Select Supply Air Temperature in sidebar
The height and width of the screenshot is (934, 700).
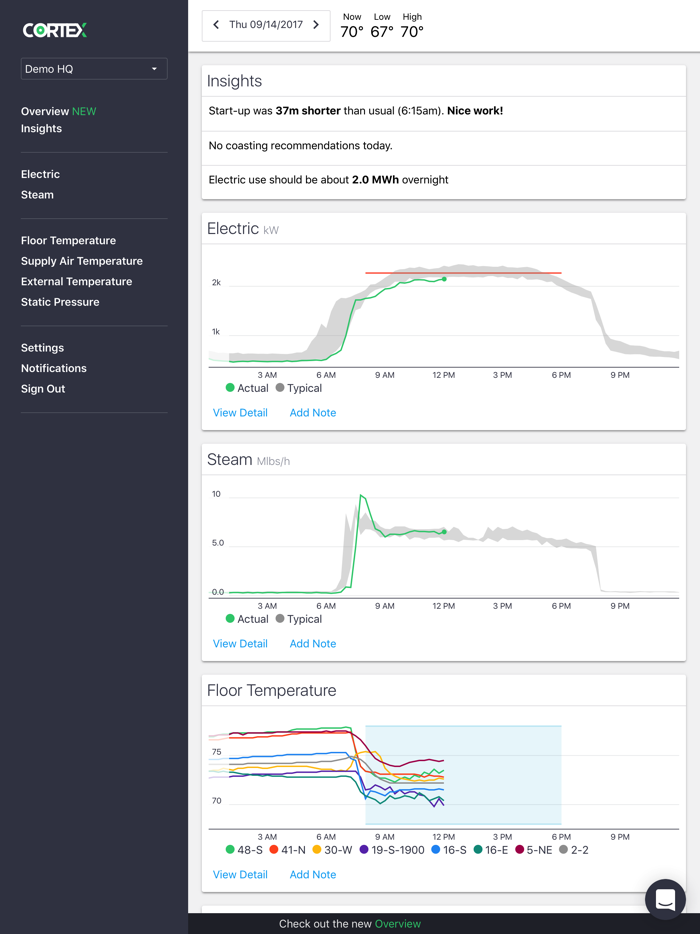pyautogui.click(x=82, y=261)
